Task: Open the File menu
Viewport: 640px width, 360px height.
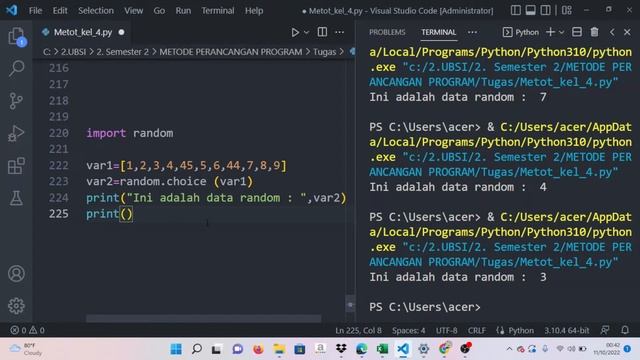Action: pyautogui.click(x=36, y=11)
